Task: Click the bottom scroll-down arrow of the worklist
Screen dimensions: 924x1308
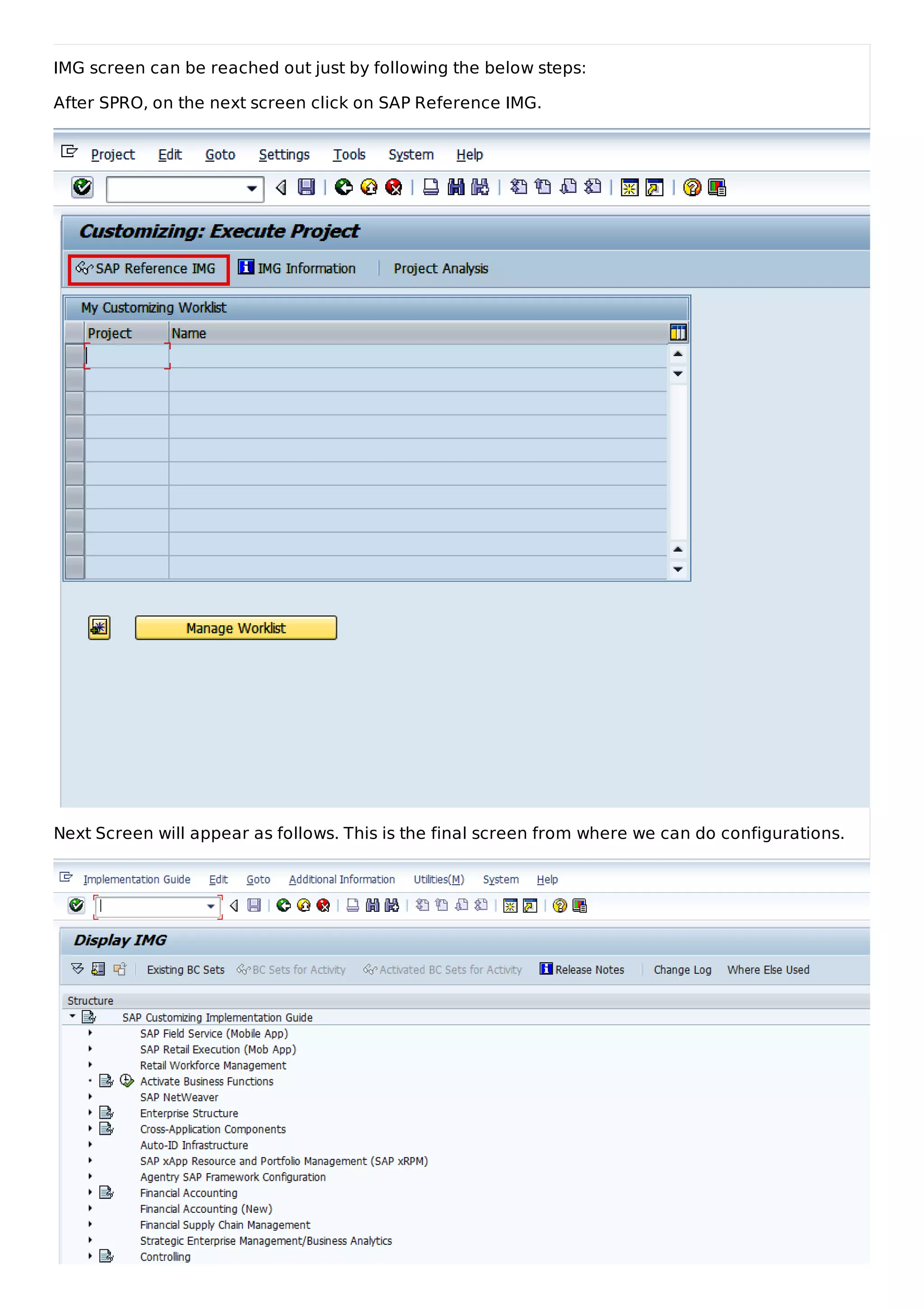Action: 678,569
